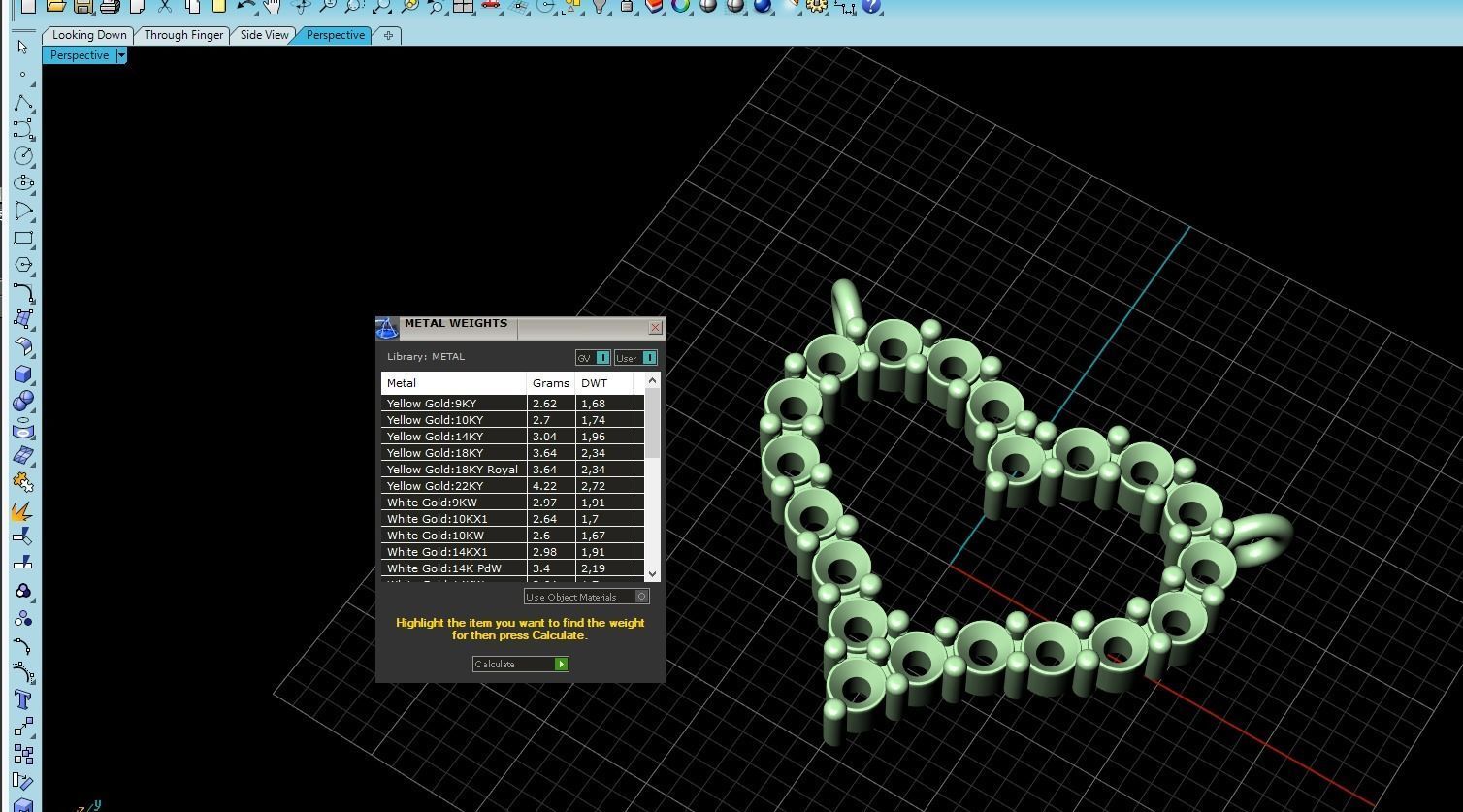Select the Arc tool
This screenshot has width=1463, height=812.
(23, 211)
